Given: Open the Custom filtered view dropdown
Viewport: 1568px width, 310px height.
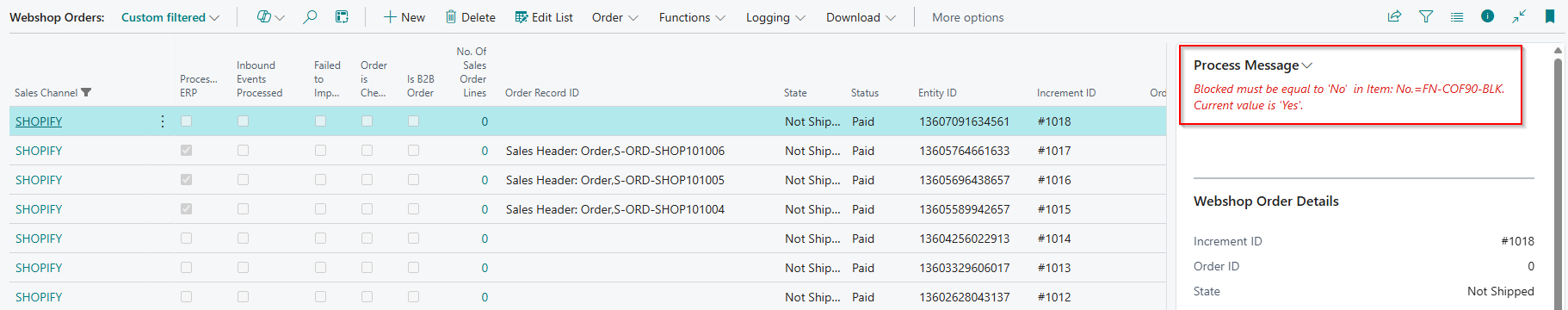Looking at the screenshot, I should [170, 17].
